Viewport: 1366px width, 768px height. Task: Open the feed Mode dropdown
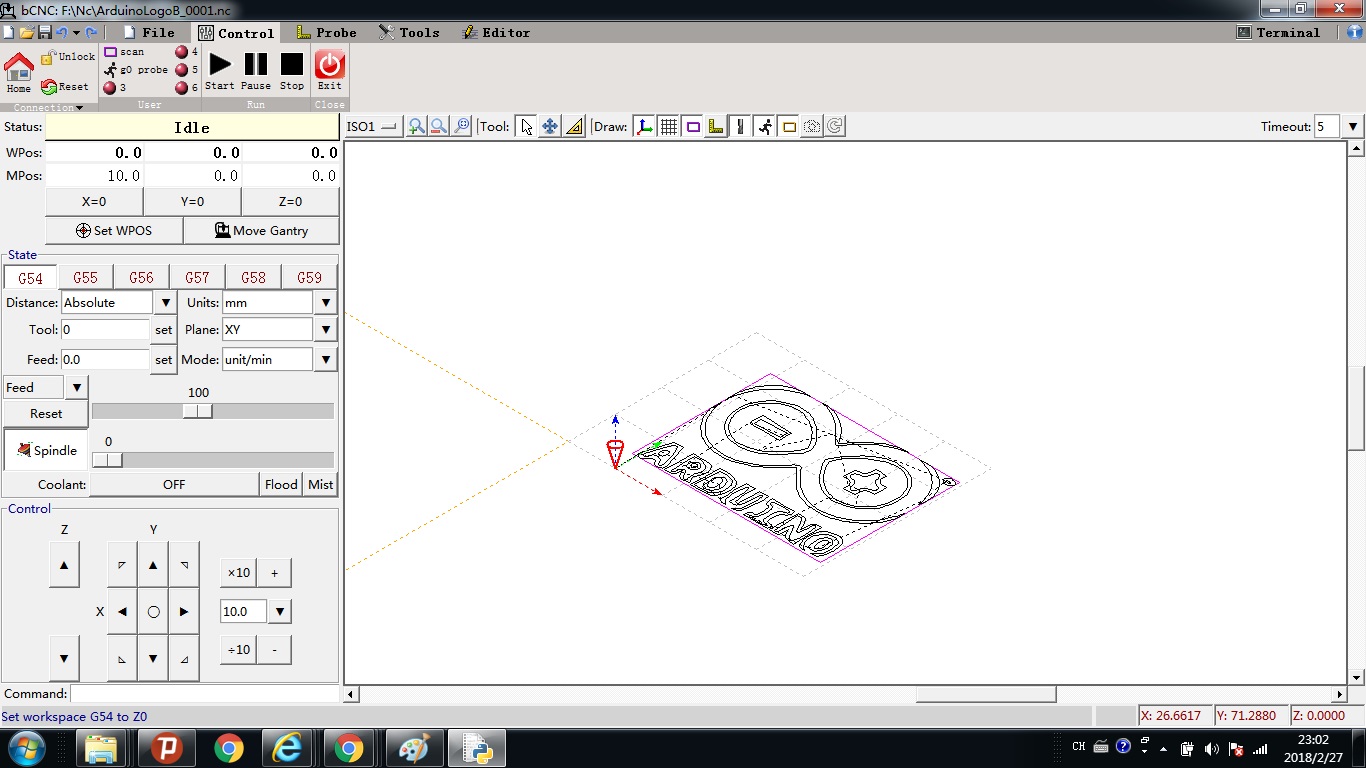point(326,359)
